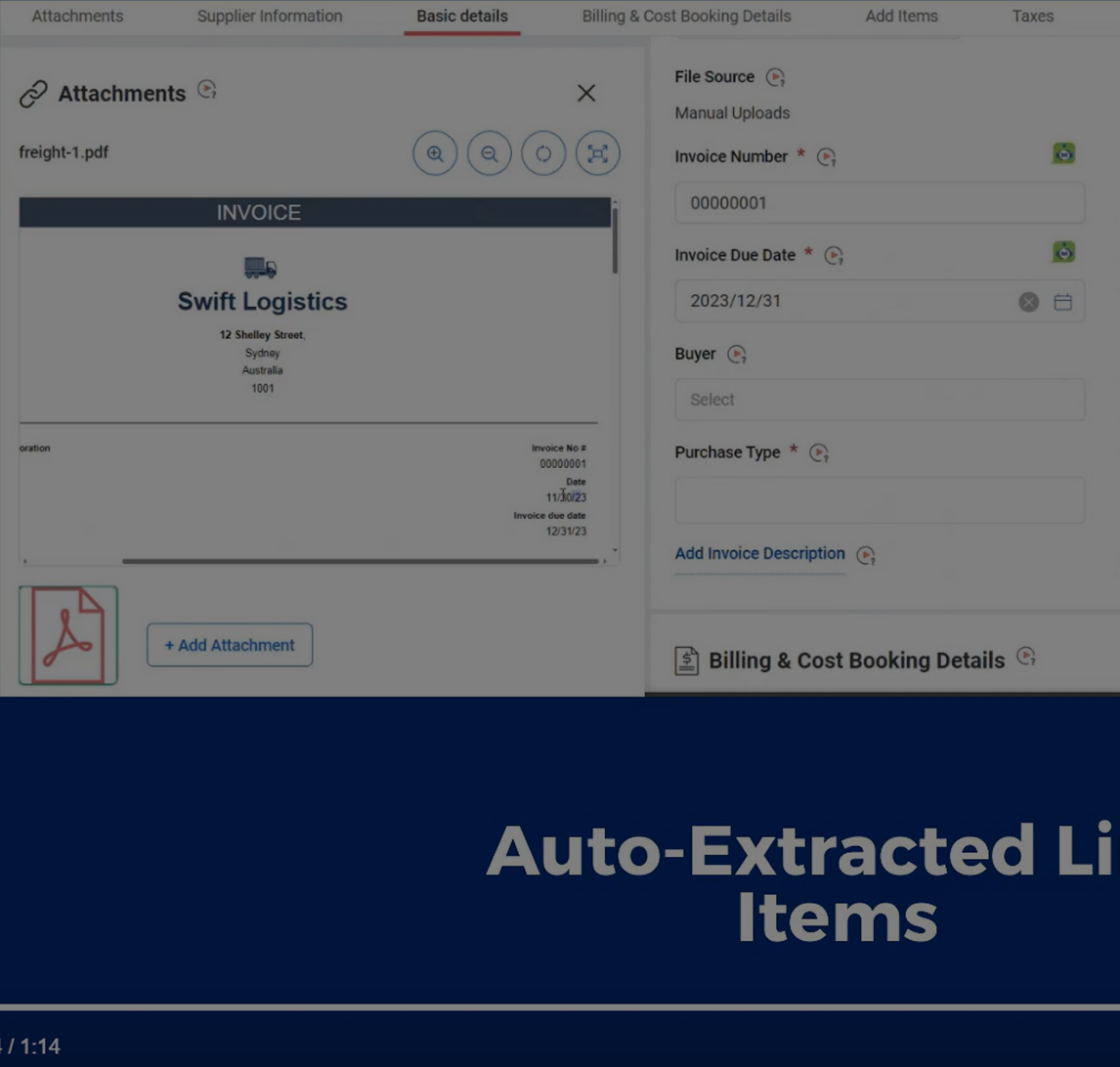The height and width of the screenshot is (1067, 1120).
Task: Open the Purchase Type dropdown
Action: [879, 500]
